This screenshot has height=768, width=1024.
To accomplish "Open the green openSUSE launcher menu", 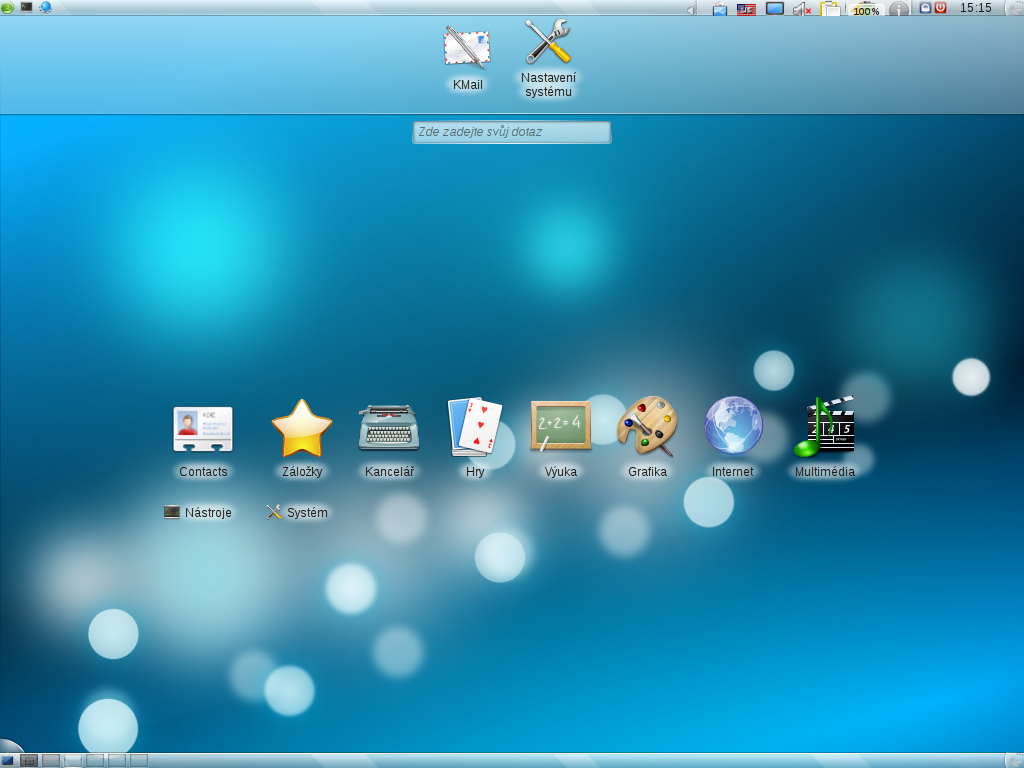I will [7, 8].
